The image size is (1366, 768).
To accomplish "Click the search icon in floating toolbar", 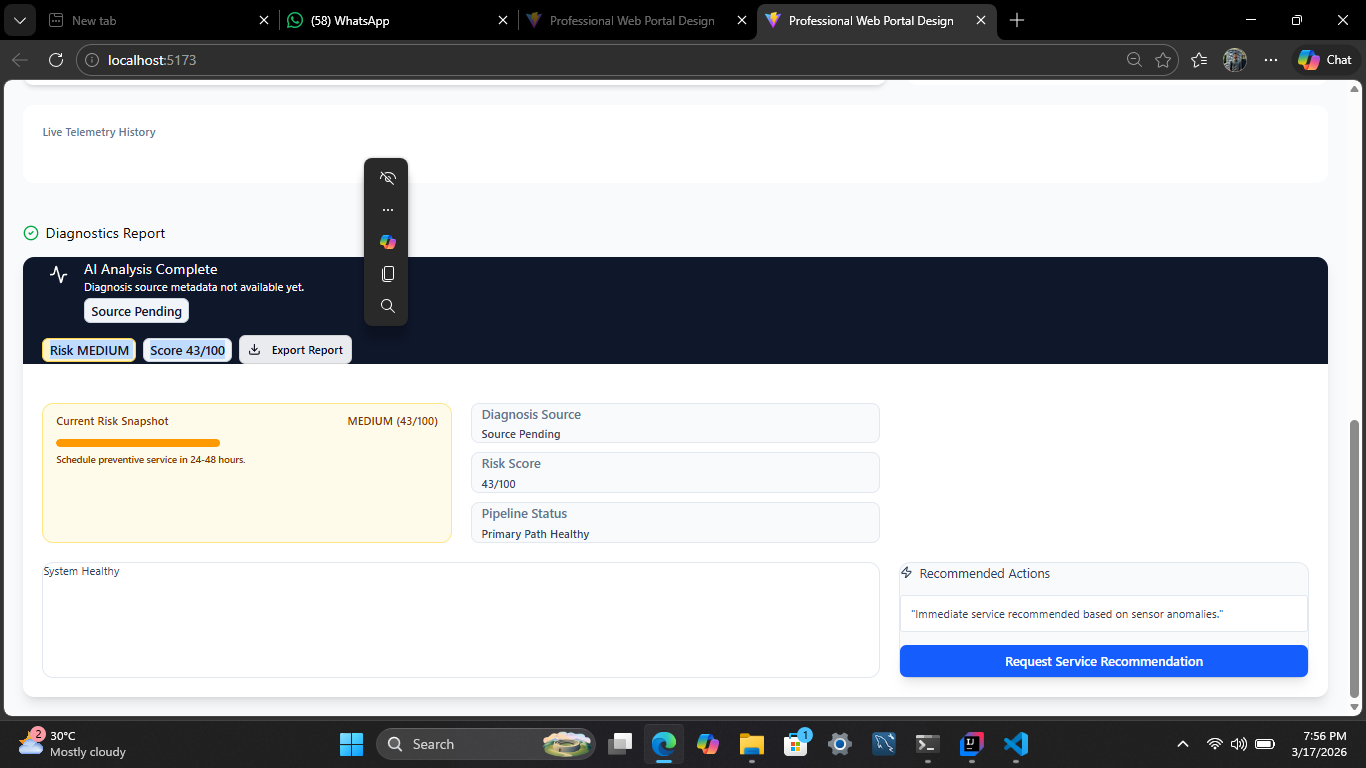I will [388, 306].
